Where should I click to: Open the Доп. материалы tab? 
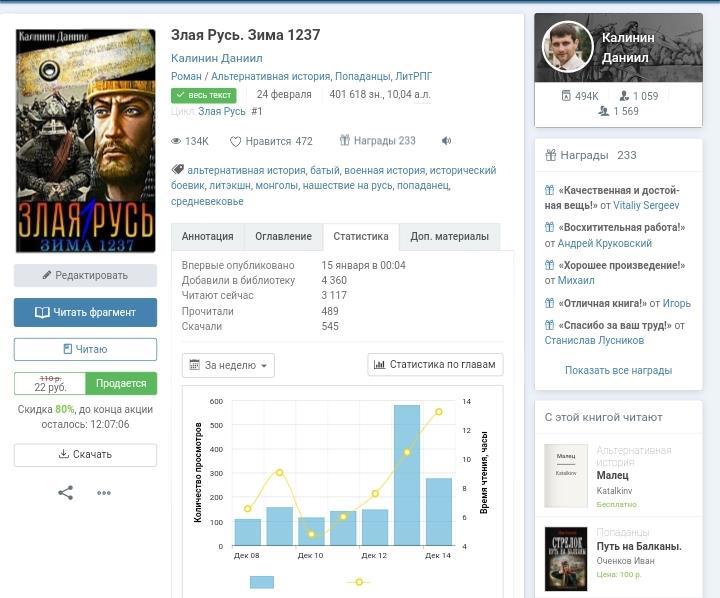click(449, 237)
